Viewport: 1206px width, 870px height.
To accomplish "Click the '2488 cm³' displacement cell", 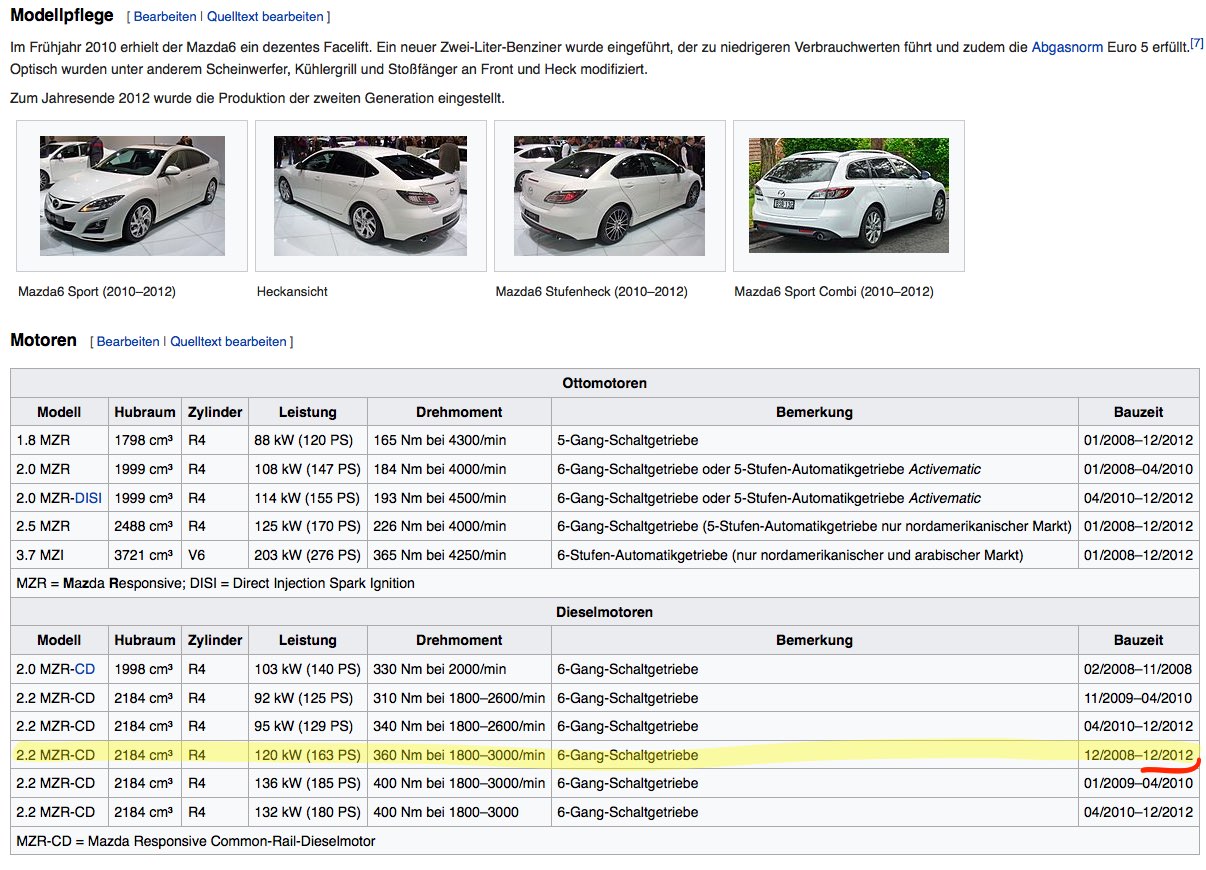I will click(x=144, y=526).
